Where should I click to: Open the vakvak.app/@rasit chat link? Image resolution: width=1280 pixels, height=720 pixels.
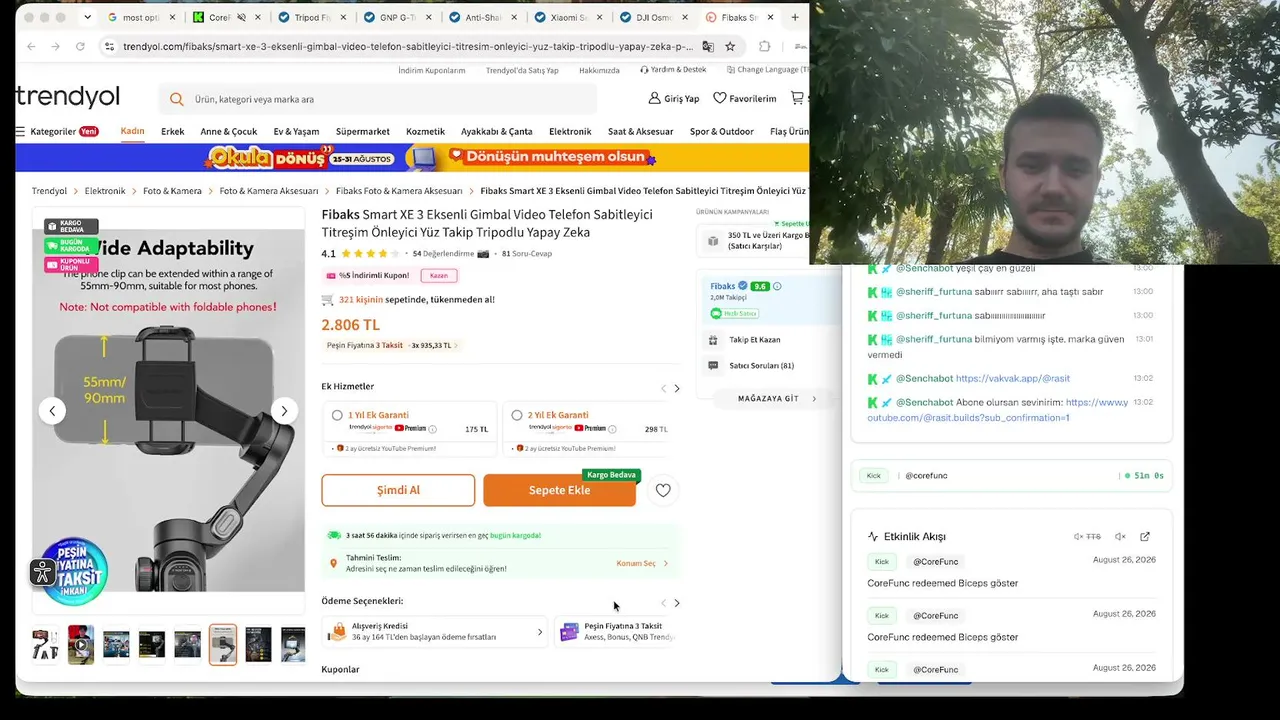(1013, 379)
